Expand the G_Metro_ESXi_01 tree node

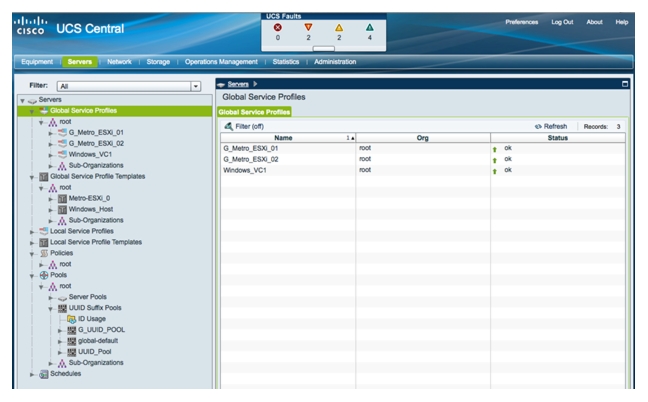point(50,133)
